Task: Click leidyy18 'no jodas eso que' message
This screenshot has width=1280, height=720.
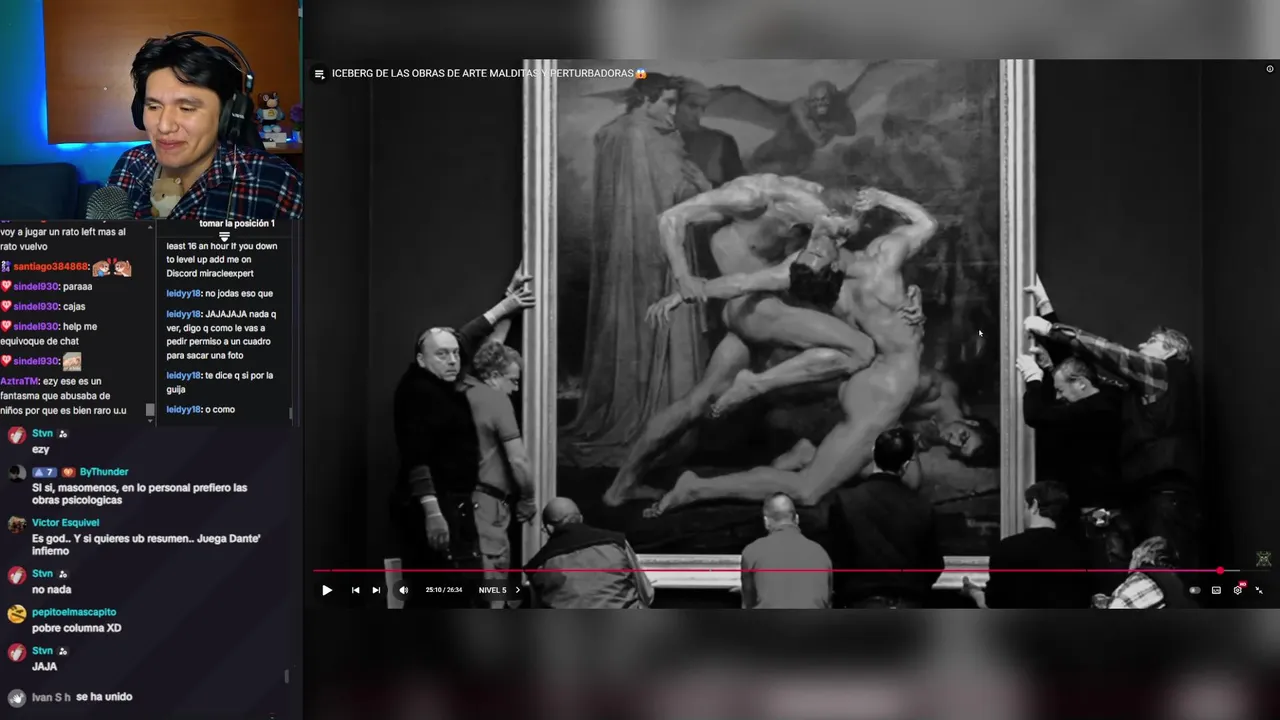Action: pyautogui.click(x=219, y=294)
